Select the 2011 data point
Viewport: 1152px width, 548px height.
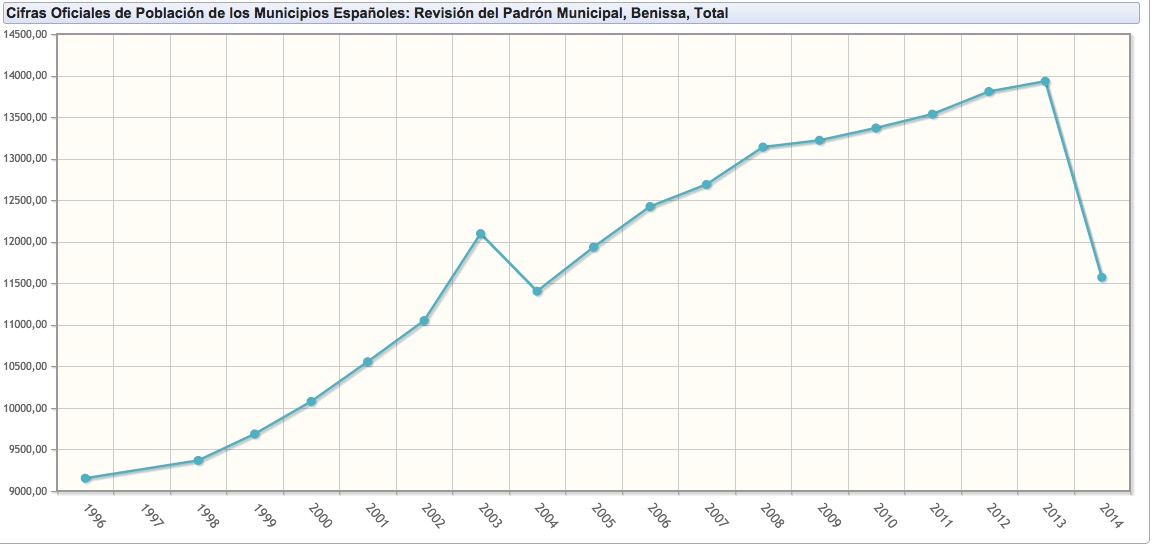(x=932, y=115)
